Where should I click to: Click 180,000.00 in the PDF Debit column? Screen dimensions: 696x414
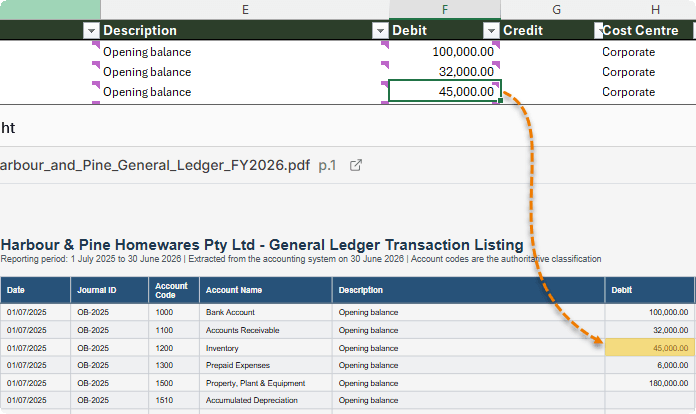(x=668, y=383)
